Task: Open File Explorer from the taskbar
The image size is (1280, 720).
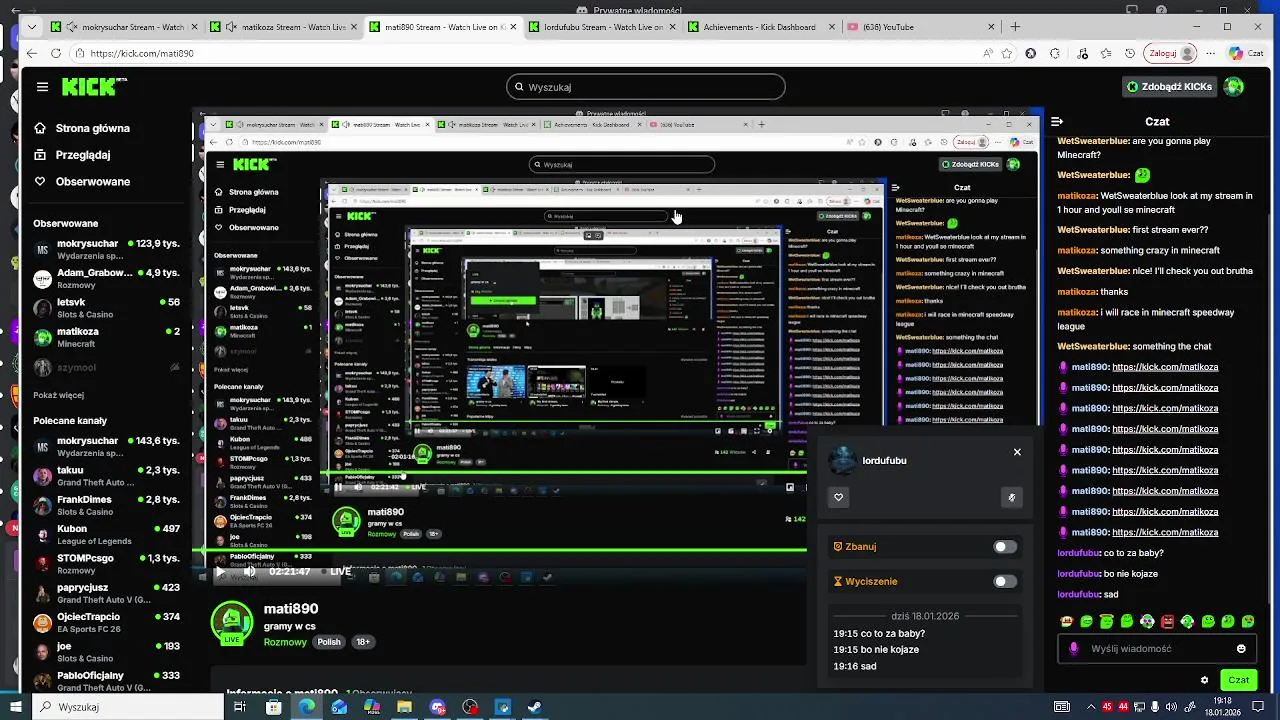Action: pos(404,707)
